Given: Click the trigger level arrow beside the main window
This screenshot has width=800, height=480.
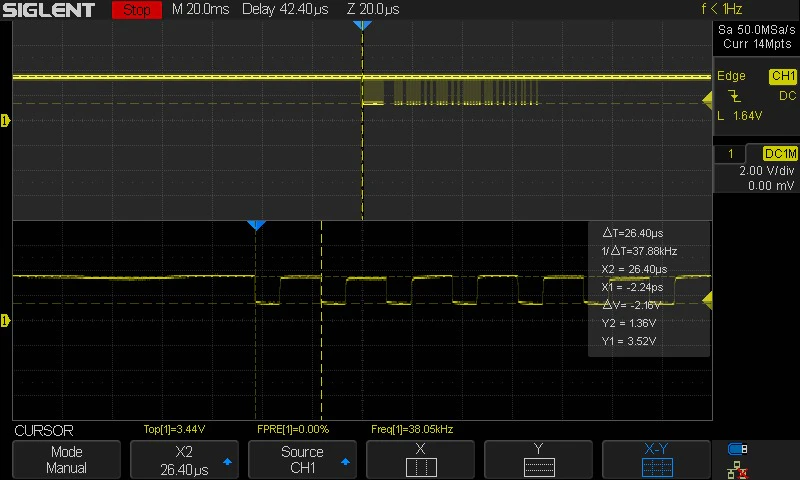Looking at the screenshot, I should (x=707, y=100).
